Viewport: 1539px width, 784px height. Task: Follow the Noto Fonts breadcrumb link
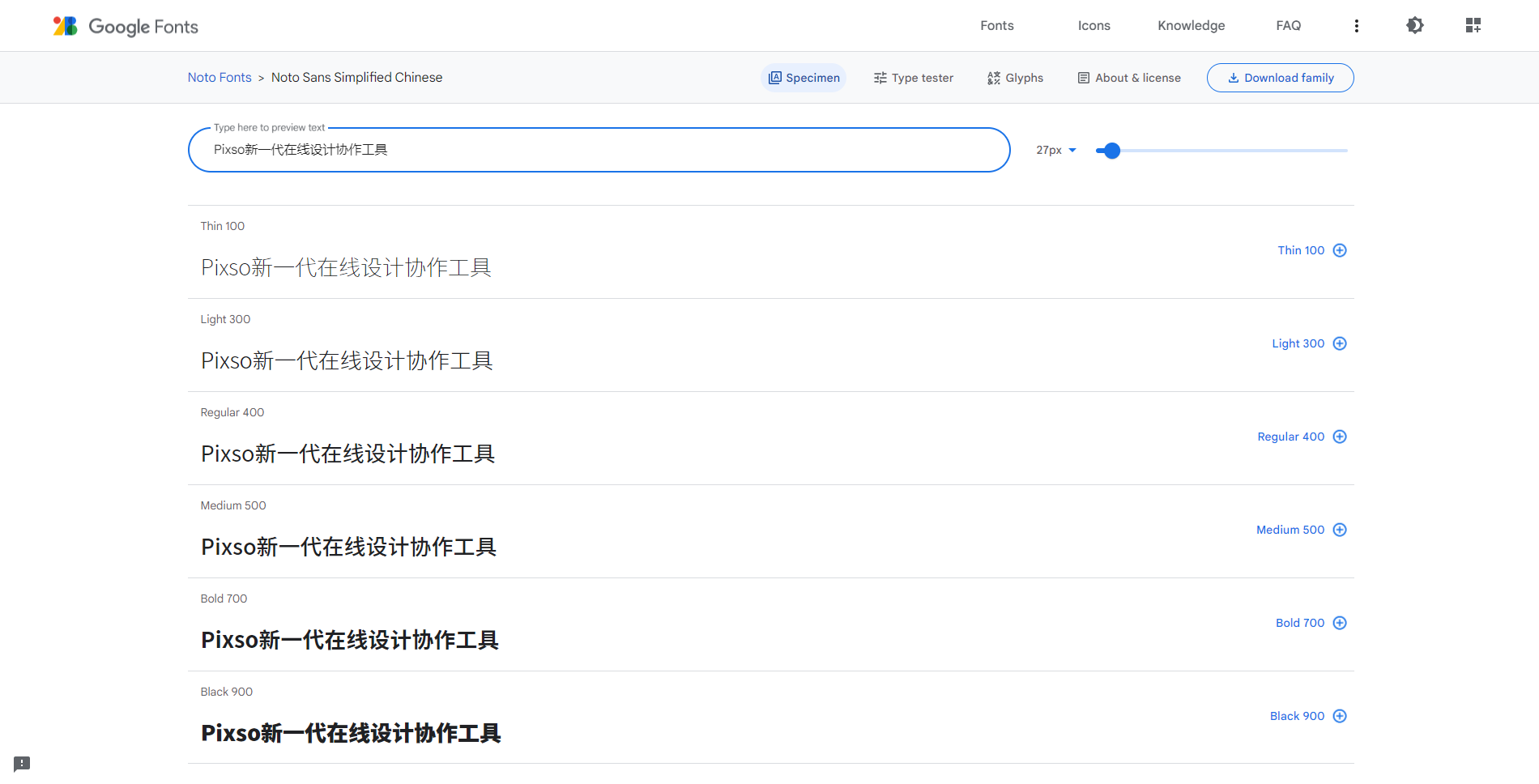pyautogui.click(x=220, y=77)
